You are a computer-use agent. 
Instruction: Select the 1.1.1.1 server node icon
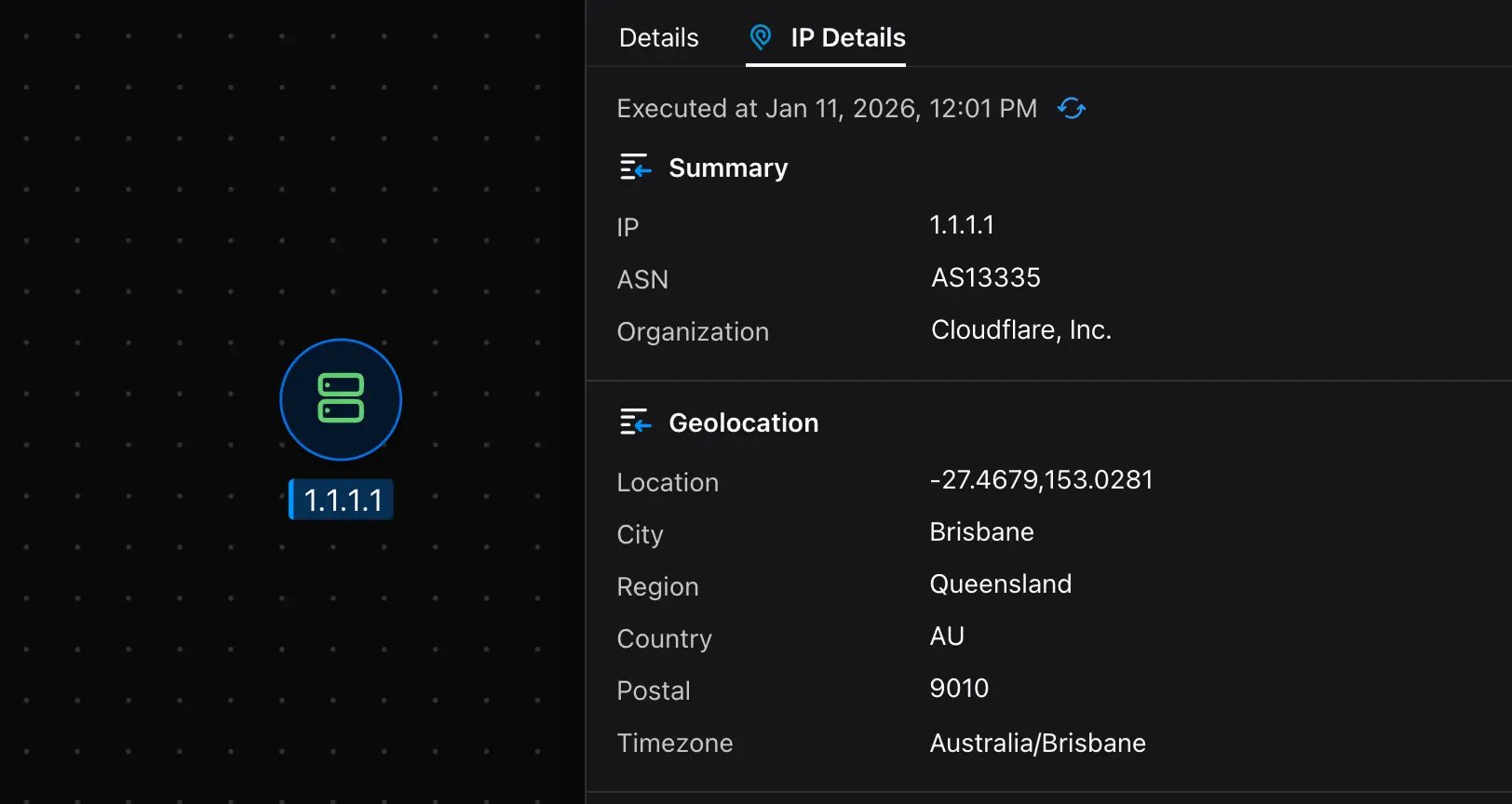[x=341, y=399]
